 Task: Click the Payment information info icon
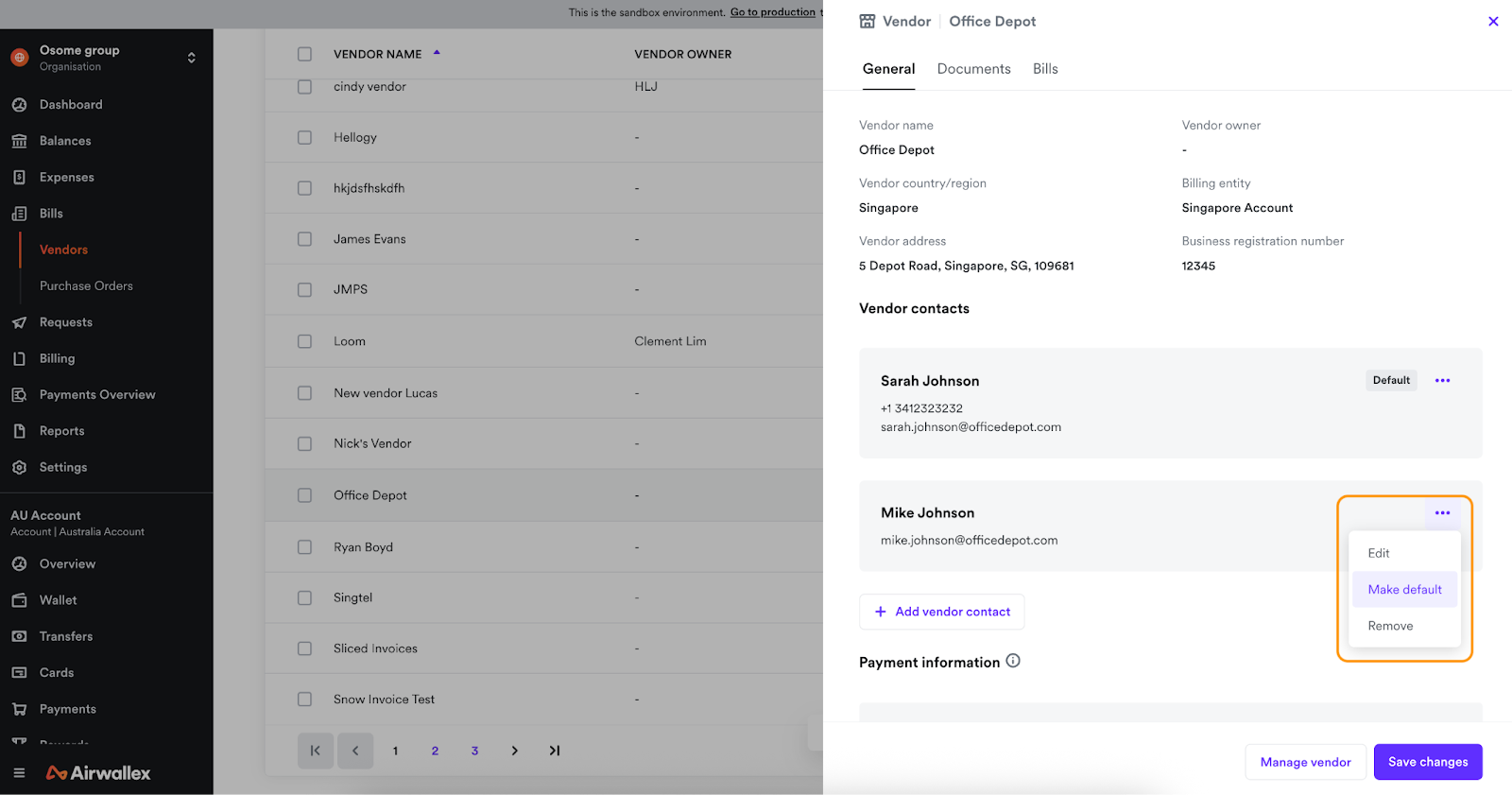point(1013,661)
